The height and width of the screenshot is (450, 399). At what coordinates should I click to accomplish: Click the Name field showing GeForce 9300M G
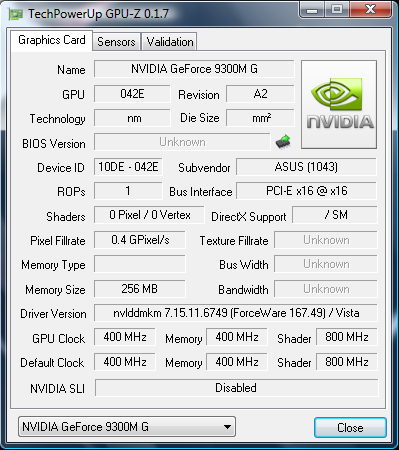pyautogui.click(x=194, y=69)
